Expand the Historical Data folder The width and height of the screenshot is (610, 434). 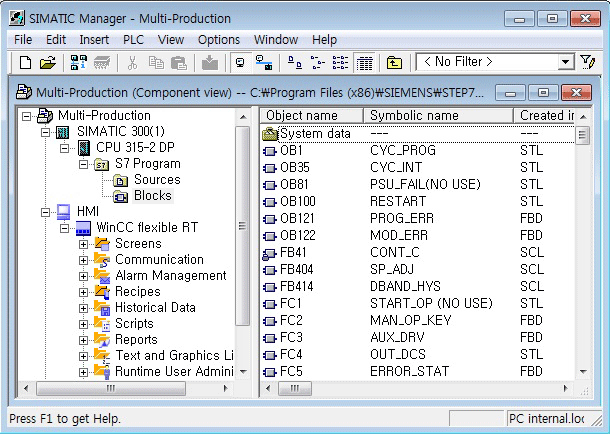pos(83,308)
